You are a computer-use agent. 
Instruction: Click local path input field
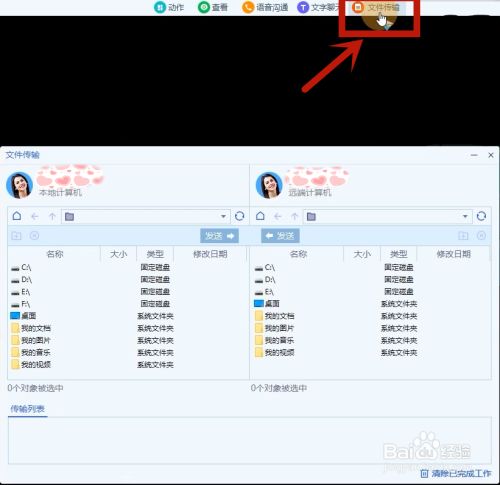click(x=146, y=217)
